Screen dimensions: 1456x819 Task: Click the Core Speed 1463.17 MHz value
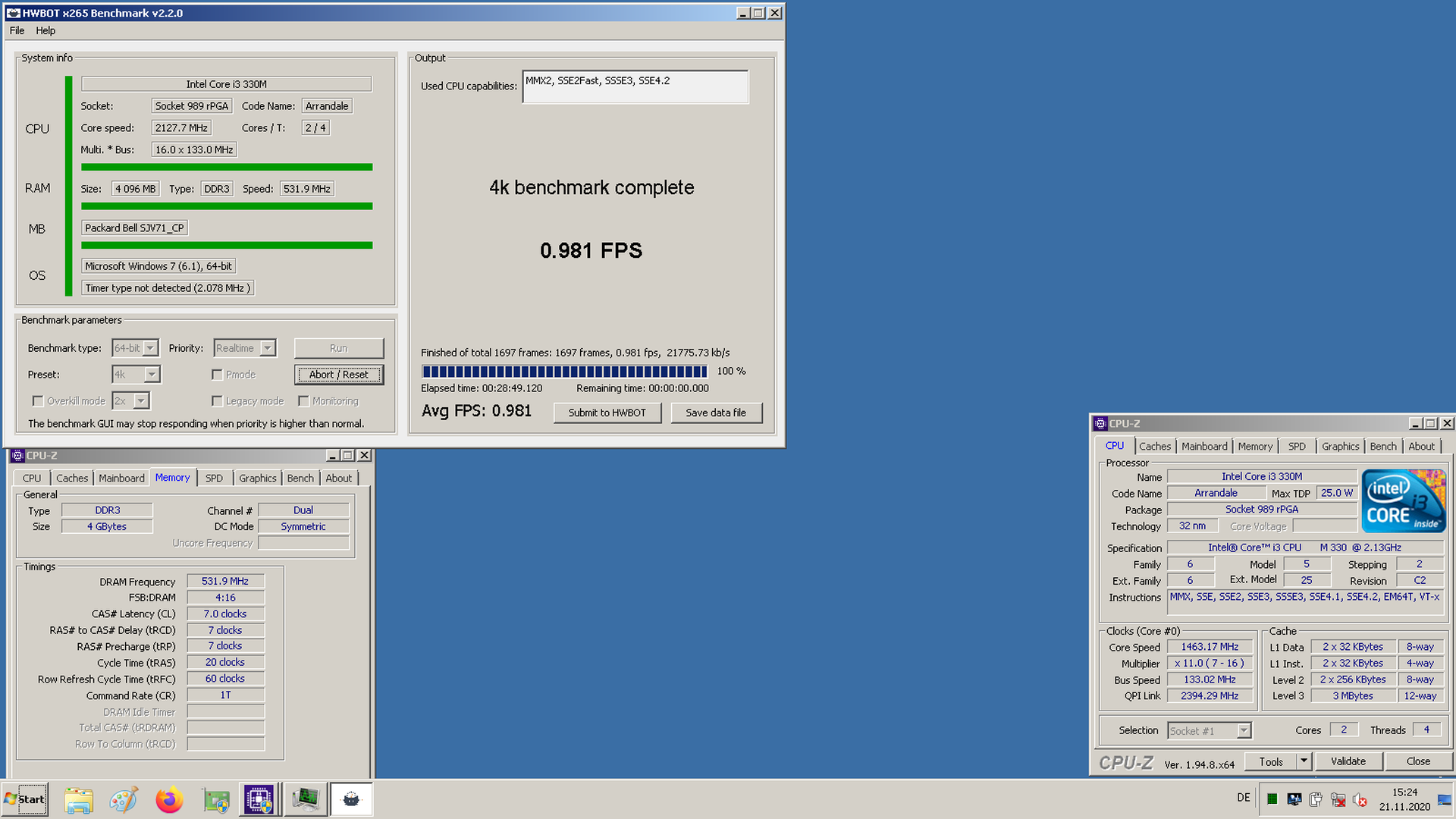point(1210,647)
